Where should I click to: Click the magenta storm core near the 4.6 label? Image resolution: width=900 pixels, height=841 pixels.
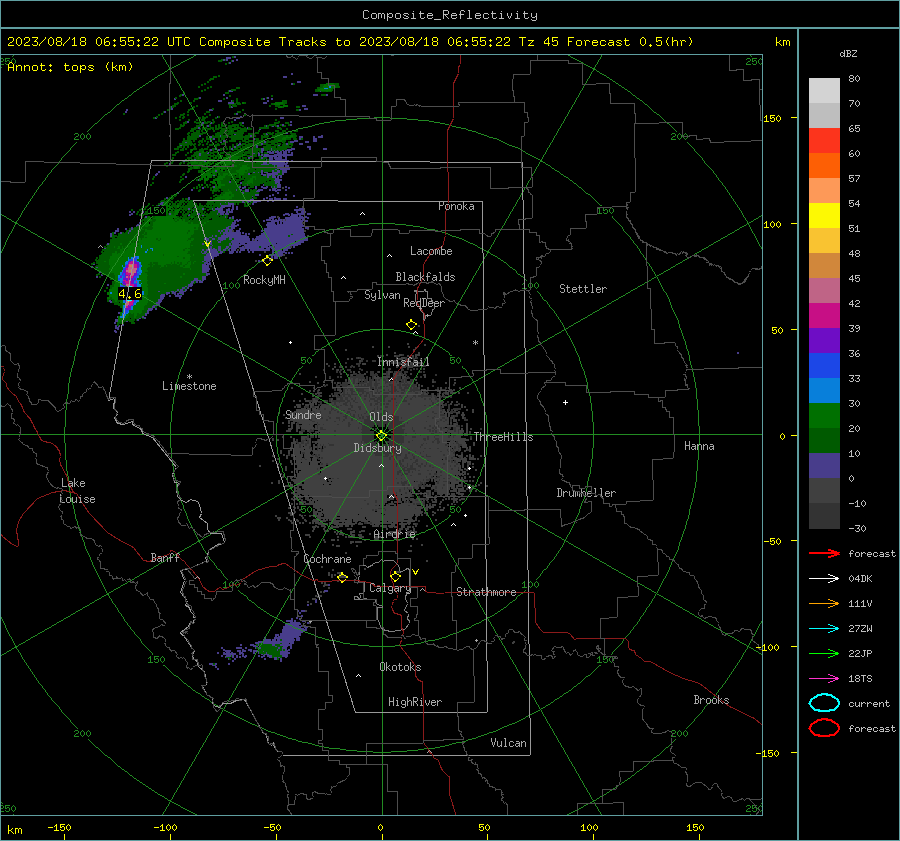(x=131, y=272)
